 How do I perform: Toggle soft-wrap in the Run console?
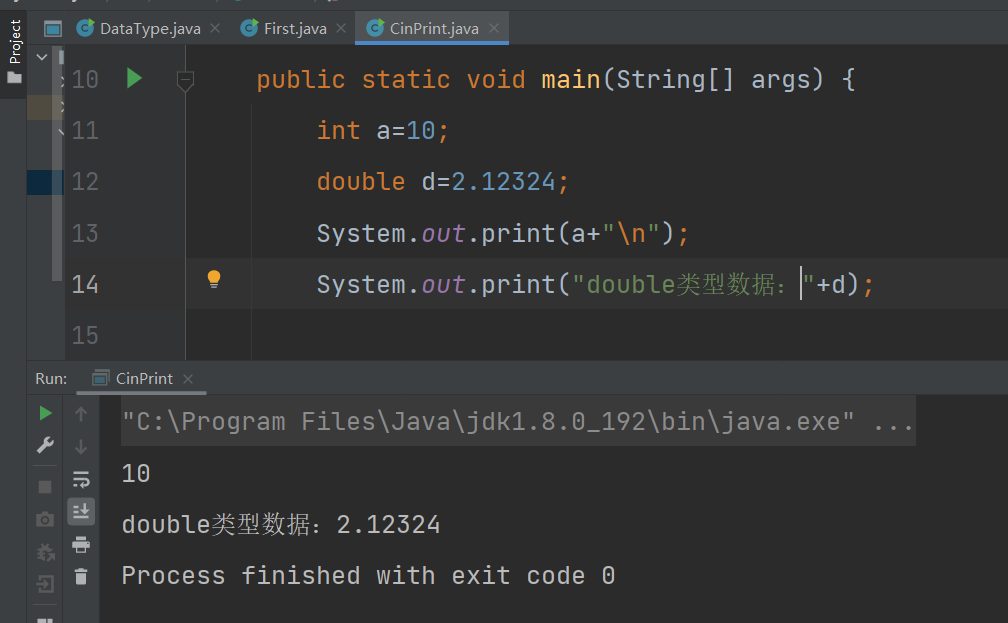pyautogui.click(x=81, y=481)
